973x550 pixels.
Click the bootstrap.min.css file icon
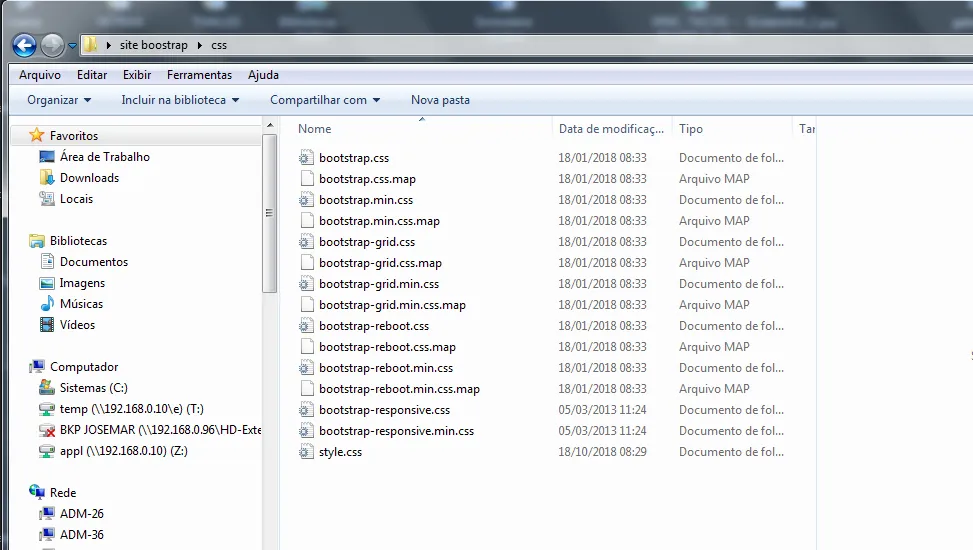pyautogui.click(x=306, y=199)
